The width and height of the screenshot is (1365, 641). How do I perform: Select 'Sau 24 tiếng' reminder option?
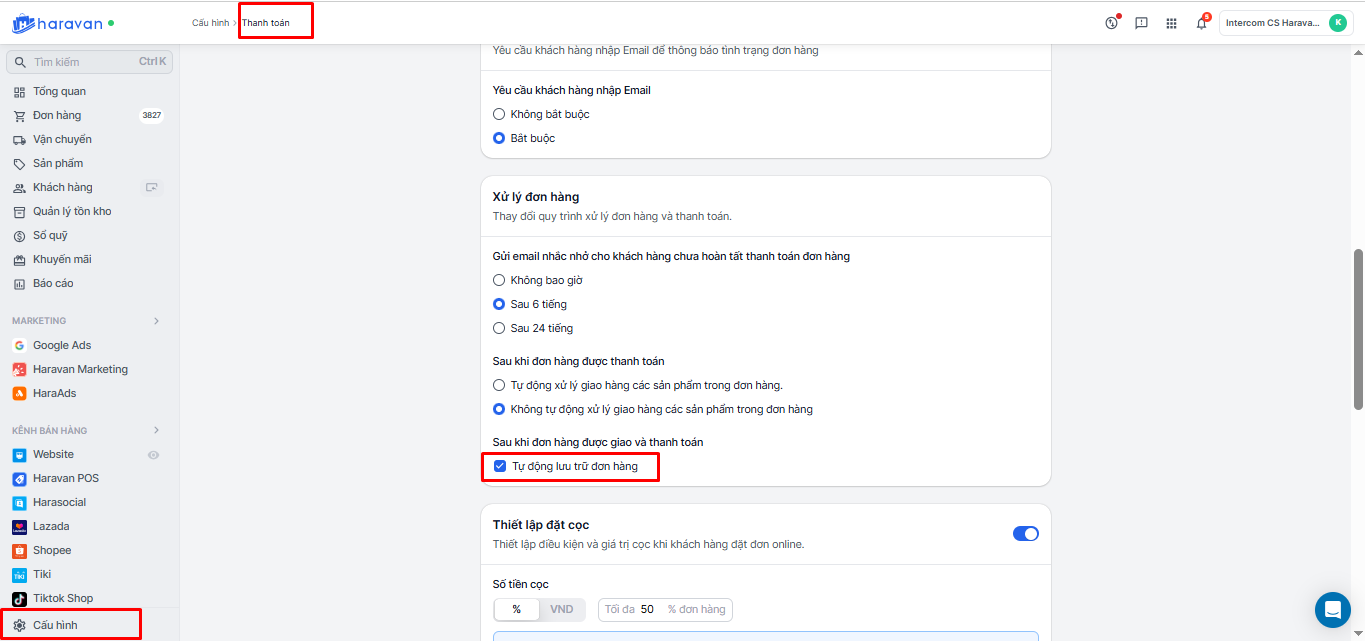point(499,328)
